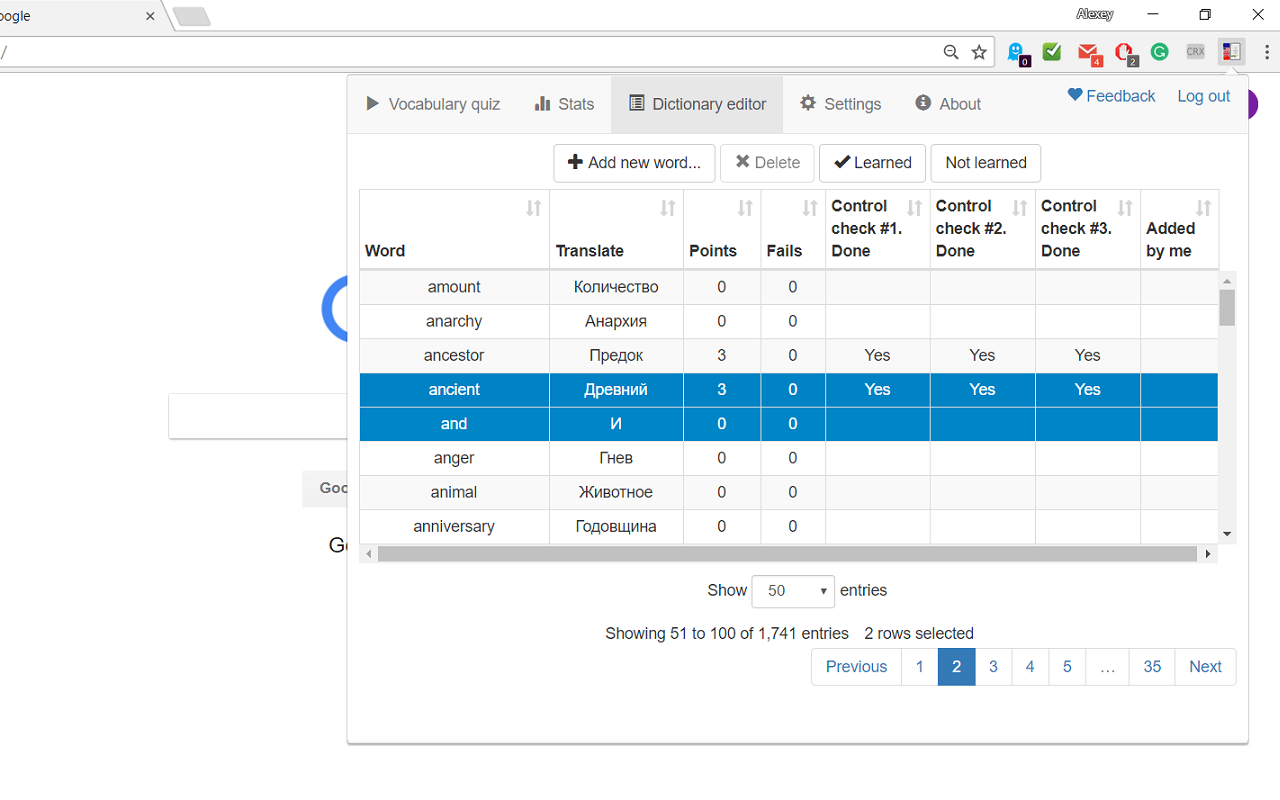Sort table by Points column

pos(744,208)
